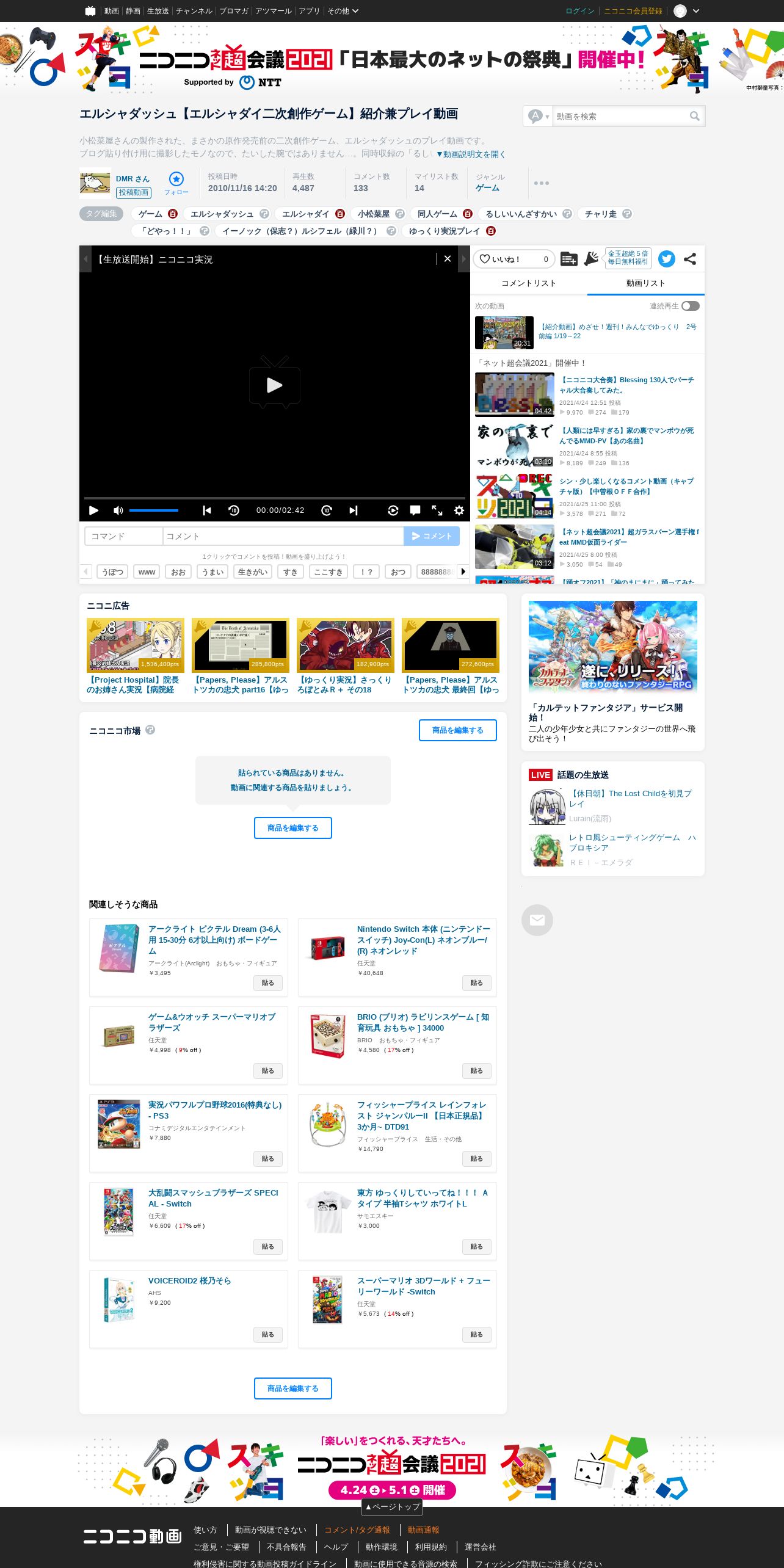
Task: Open the ゲーム genre link
Action: click(x=487, y=188)
